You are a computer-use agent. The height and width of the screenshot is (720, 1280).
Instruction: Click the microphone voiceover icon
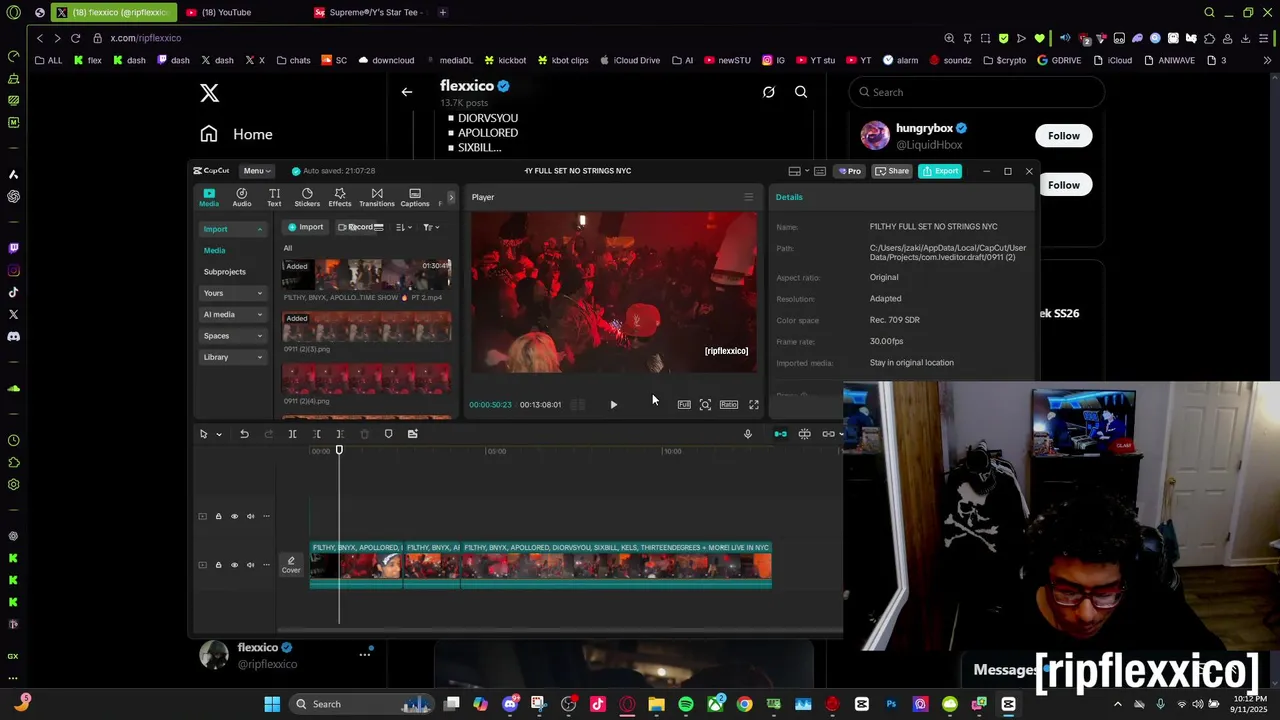tap(747, 434)
